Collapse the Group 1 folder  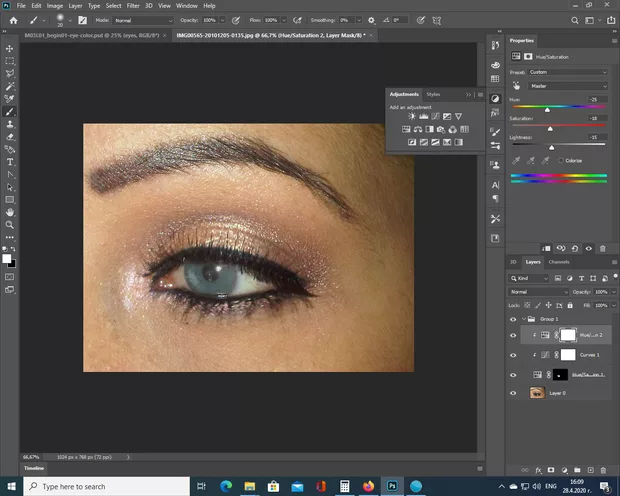point(525,318)
